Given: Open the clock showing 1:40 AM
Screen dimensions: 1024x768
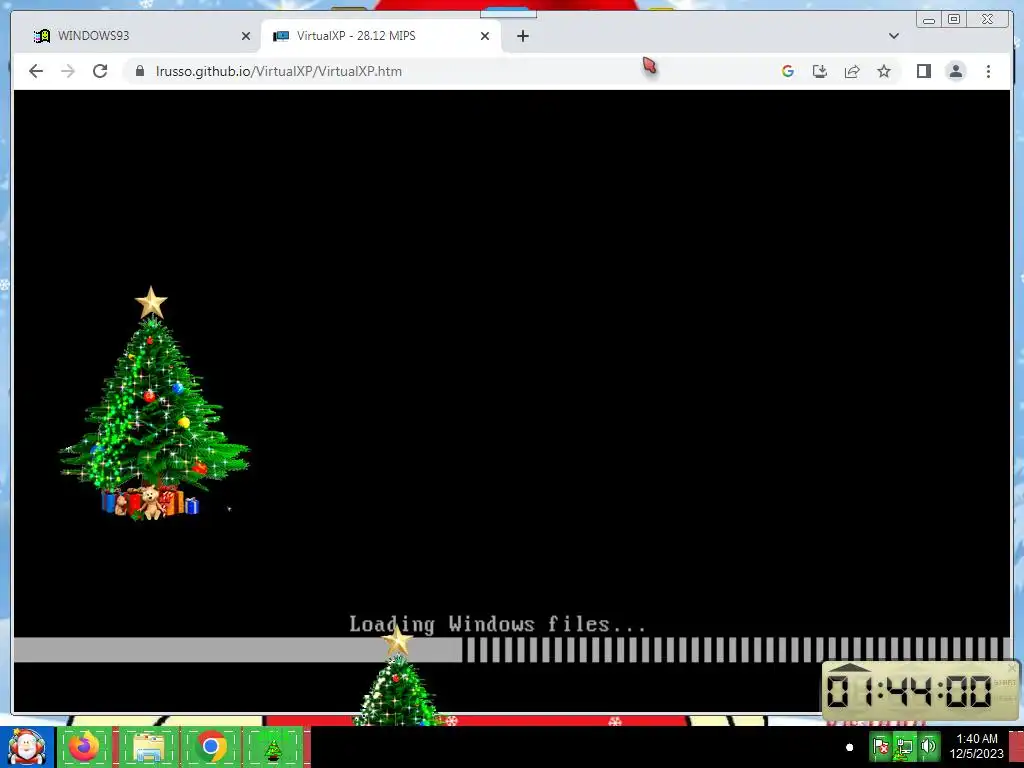Looking at the screenshot, I should [976, 746].
